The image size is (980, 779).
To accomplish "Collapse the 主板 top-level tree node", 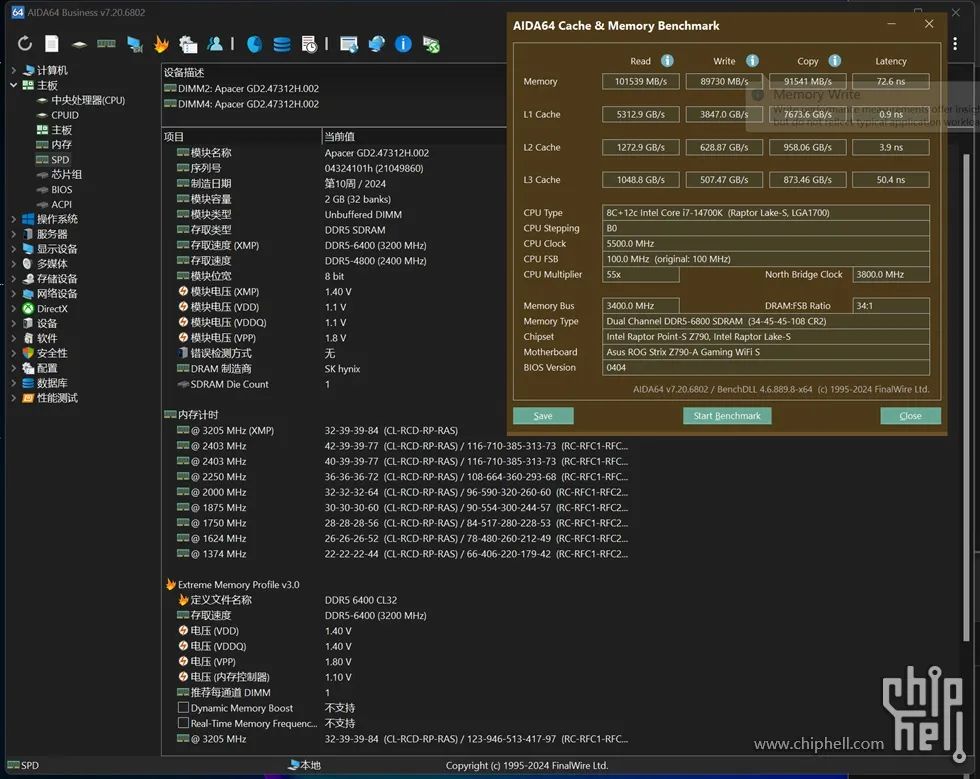I will (x=14, y=85).
